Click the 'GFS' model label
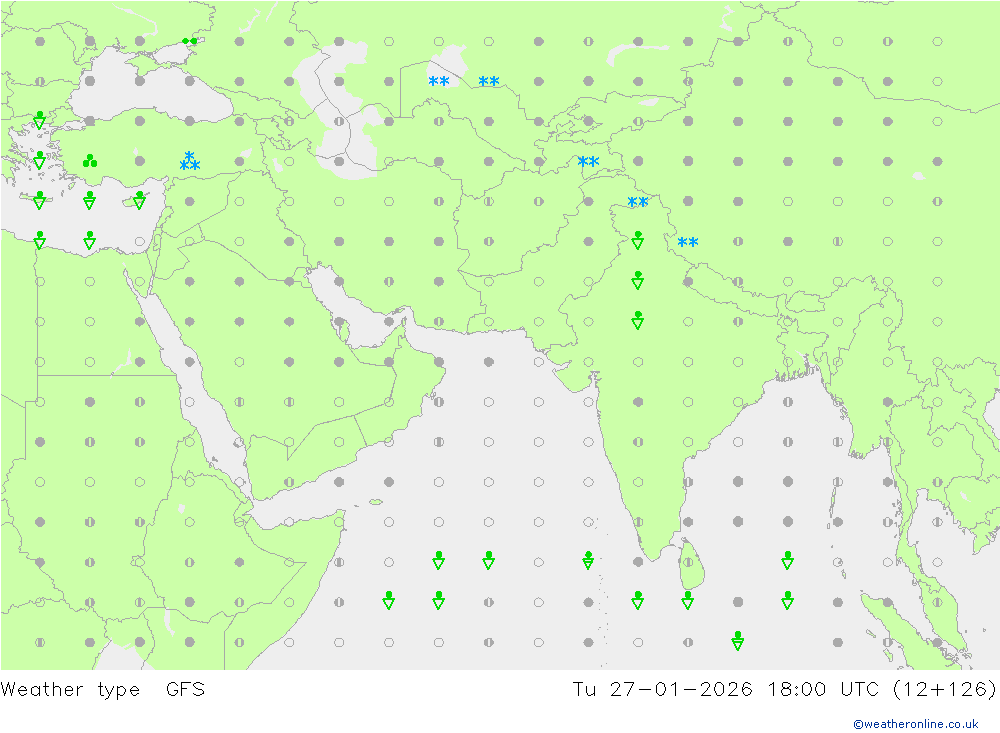Screen dimensions: 1000x733 186,689
